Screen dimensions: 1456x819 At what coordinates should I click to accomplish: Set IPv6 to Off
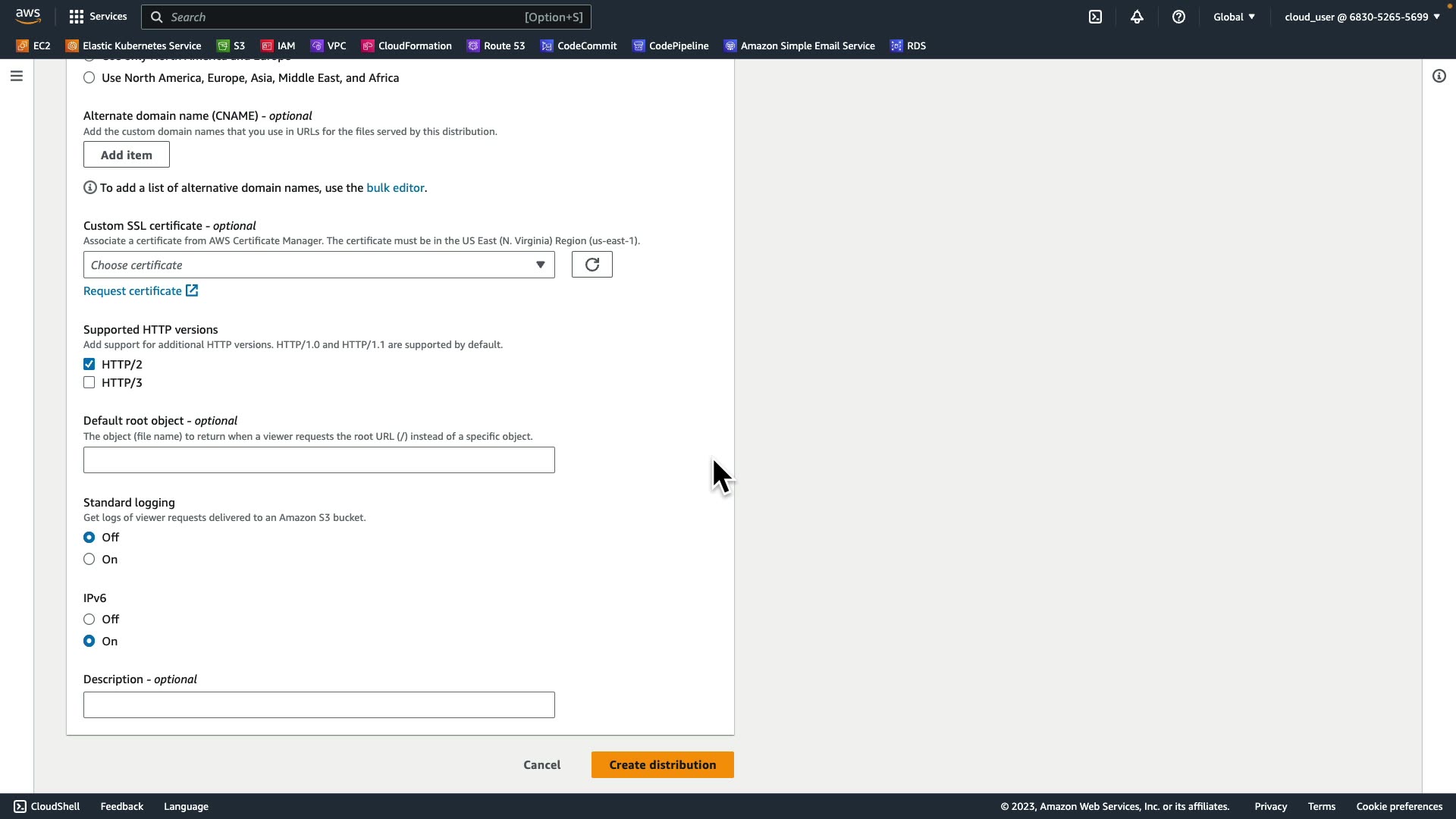(89, 620)
